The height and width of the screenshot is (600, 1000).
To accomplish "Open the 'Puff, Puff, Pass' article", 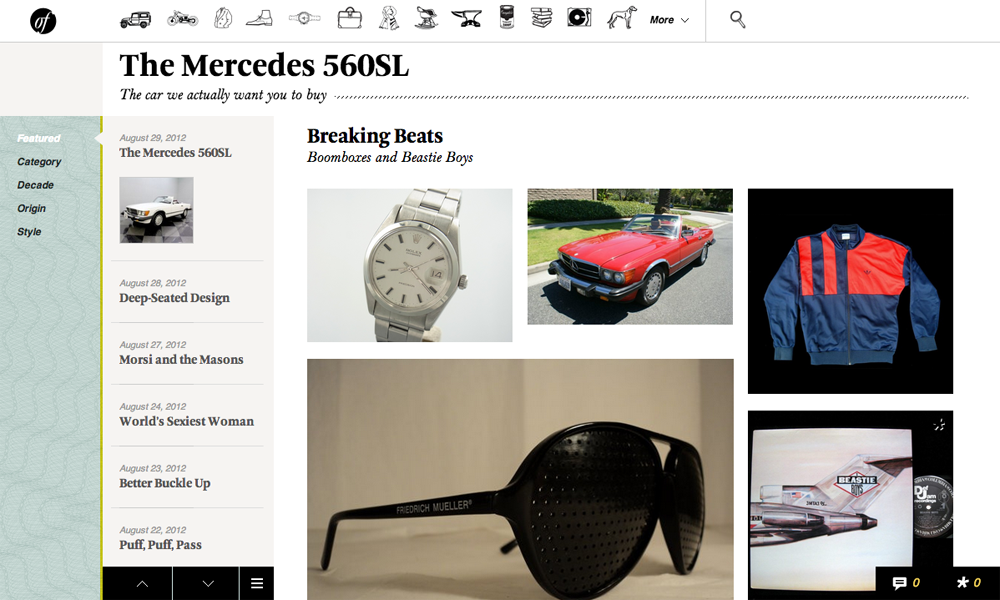I will click(160, 545).
